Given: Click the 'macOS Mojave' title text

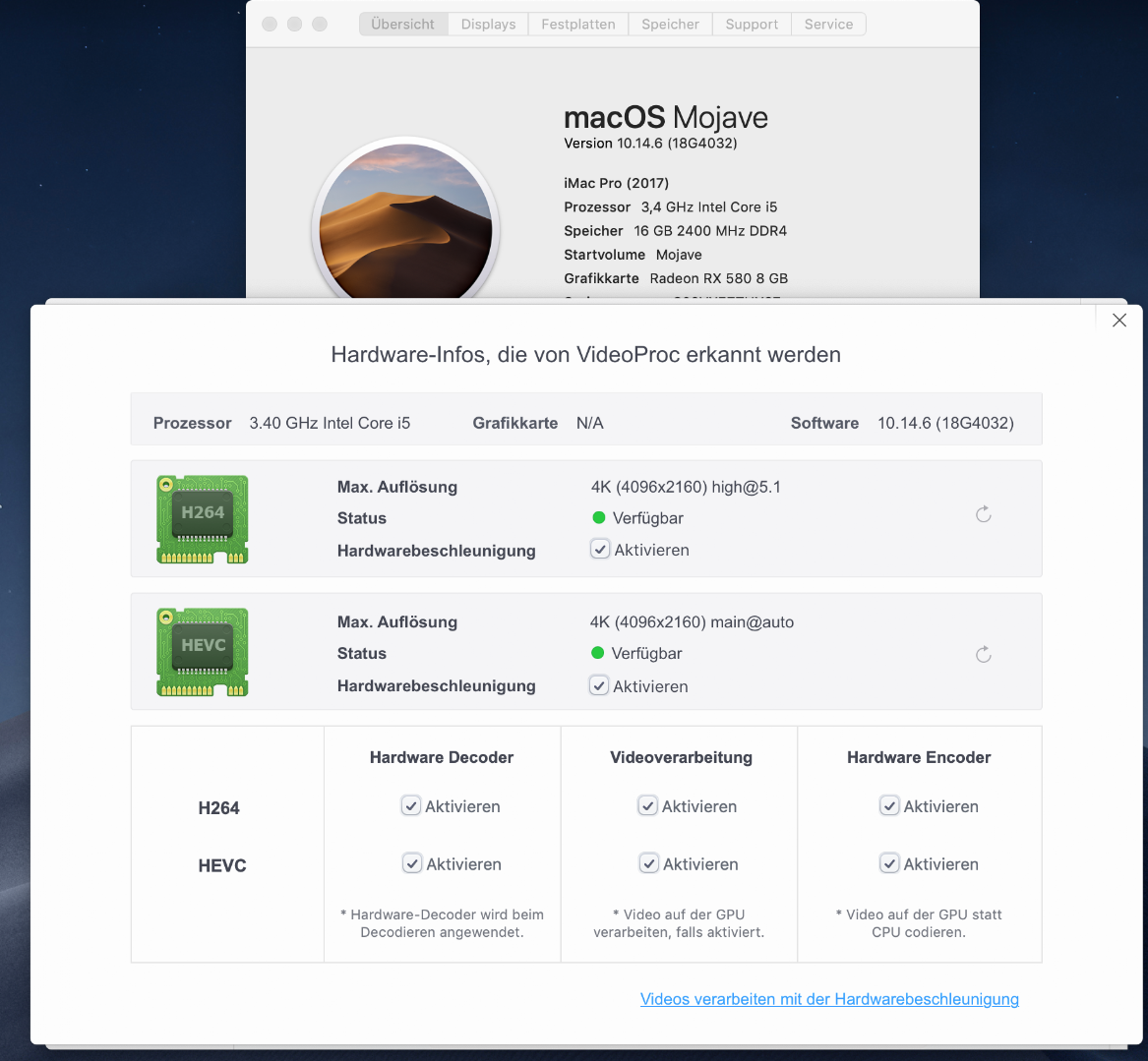Looking at the screenshot, I should (666, 117).
